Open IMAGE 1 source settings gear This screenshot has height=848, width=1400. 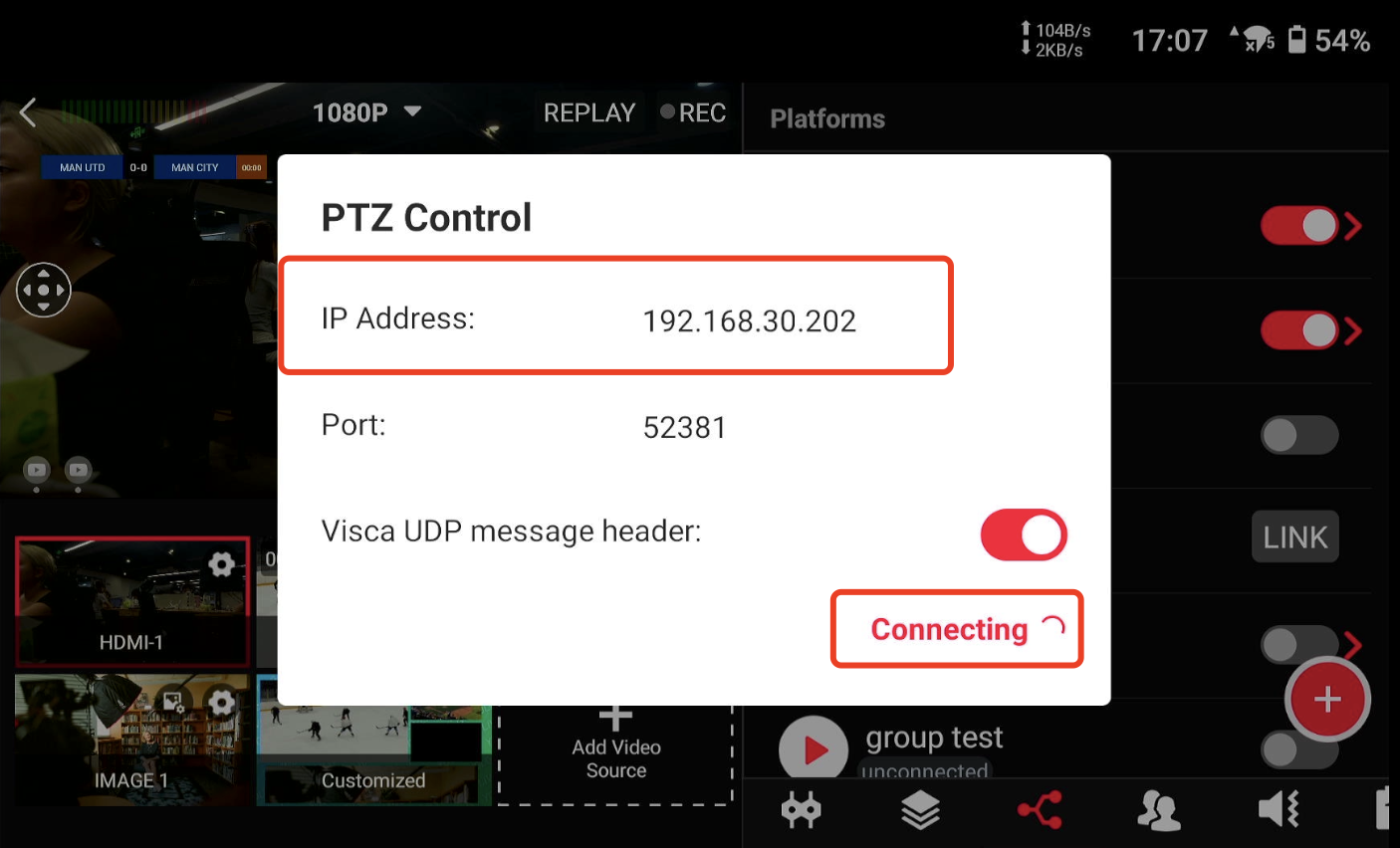point(221,704)
